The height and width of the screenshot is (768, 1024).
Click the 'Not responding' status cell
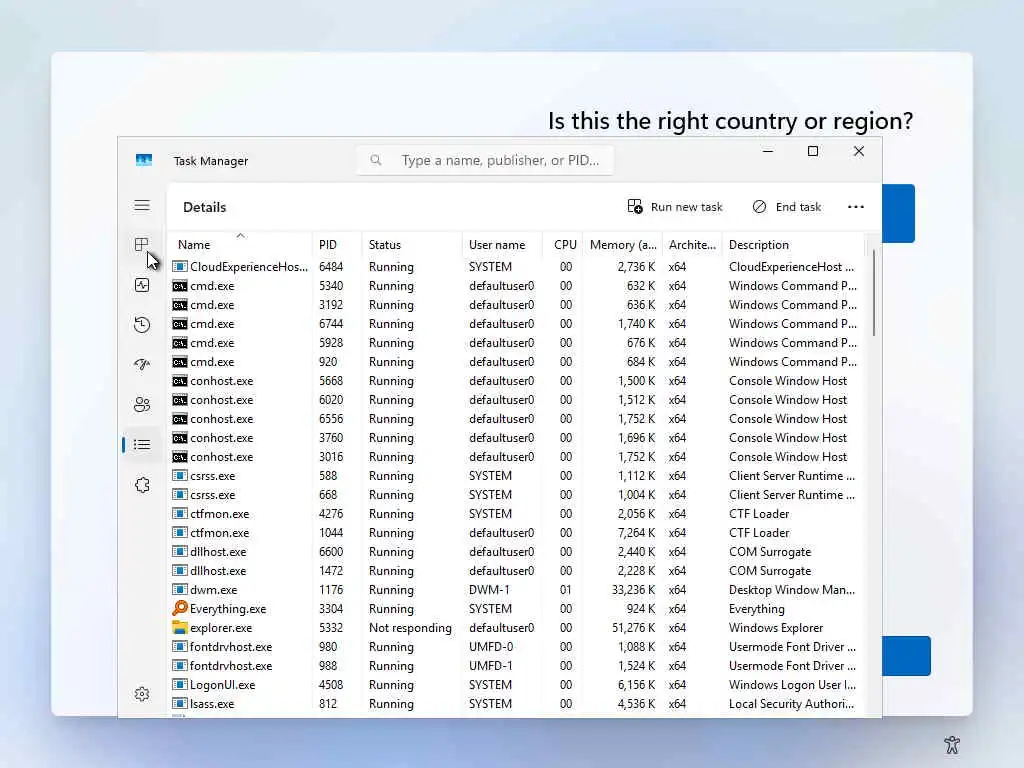pos(410,628)
